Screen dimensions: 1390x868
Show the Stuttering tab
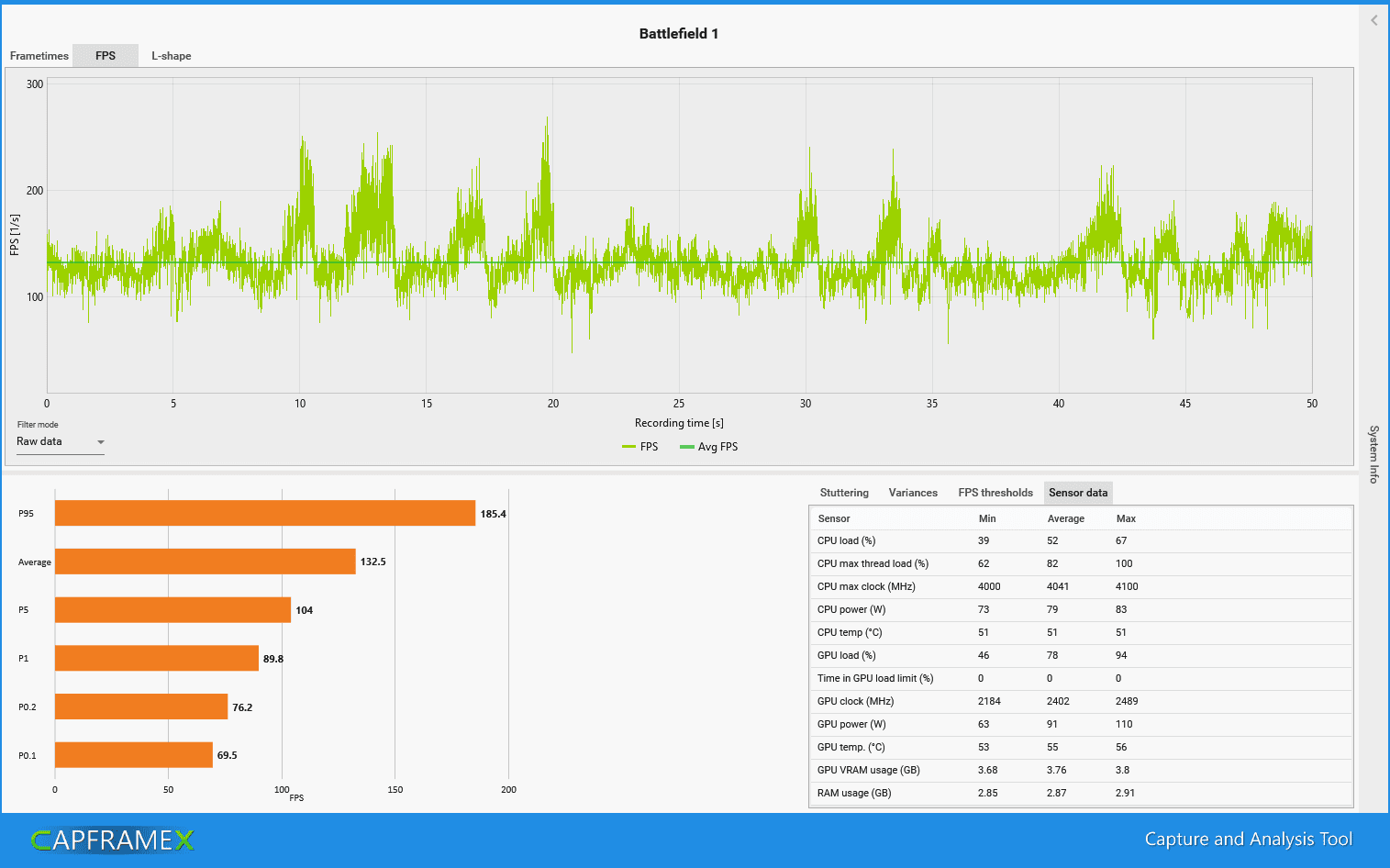[x=844, y=493]
